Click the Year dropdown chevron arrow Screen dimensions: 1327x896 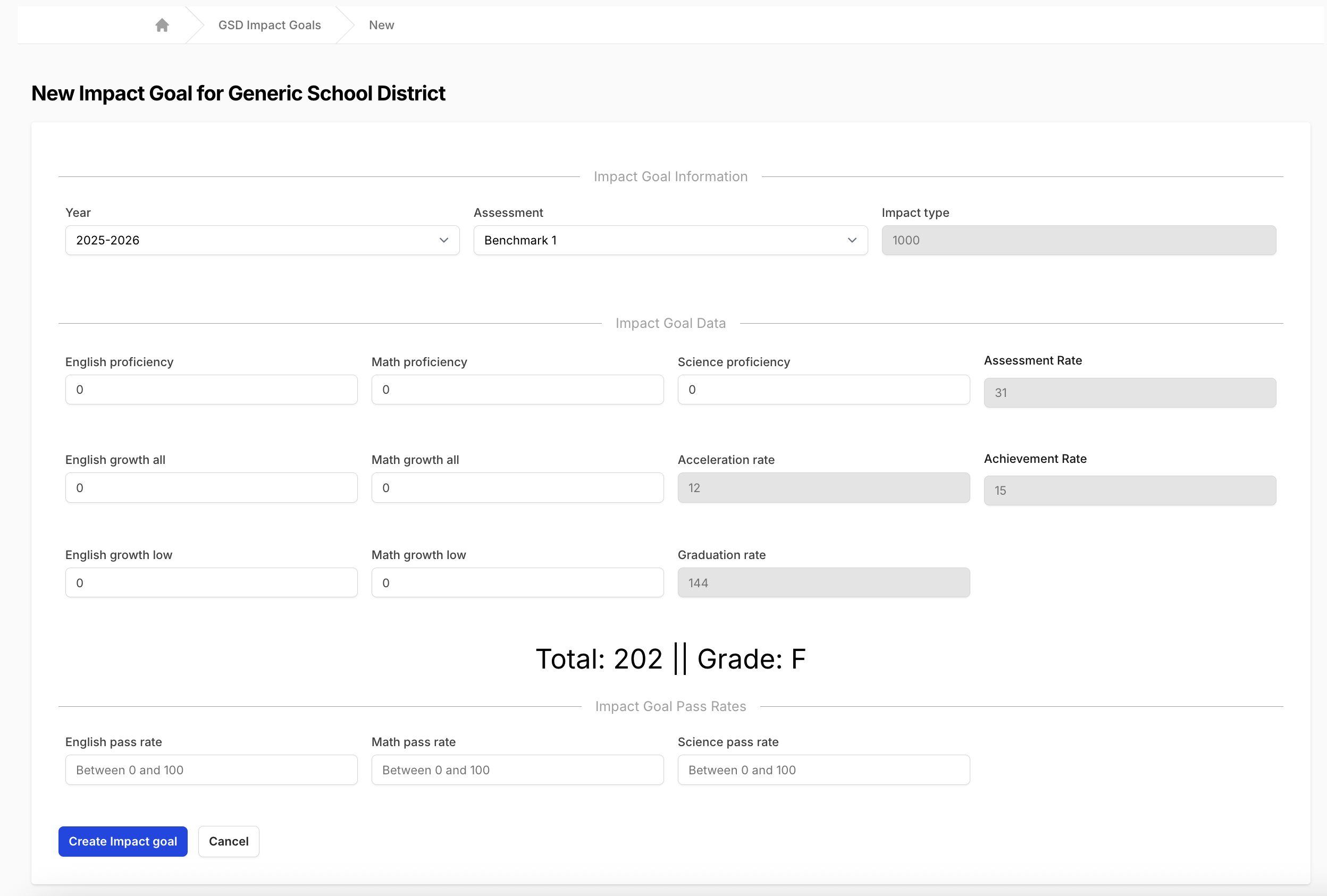[x=444, y=240]
